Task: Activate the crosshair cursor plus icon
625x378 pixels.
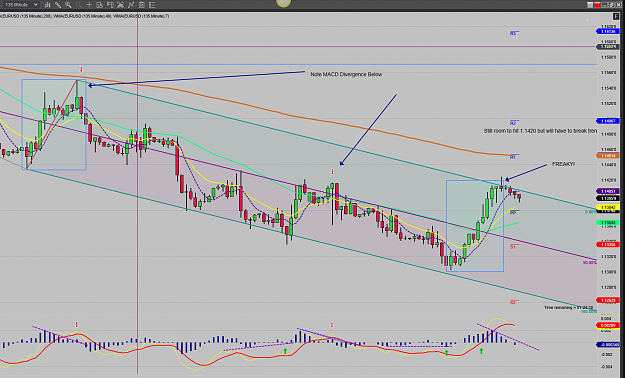Action: pyautogui.click(x=89, y=5)
